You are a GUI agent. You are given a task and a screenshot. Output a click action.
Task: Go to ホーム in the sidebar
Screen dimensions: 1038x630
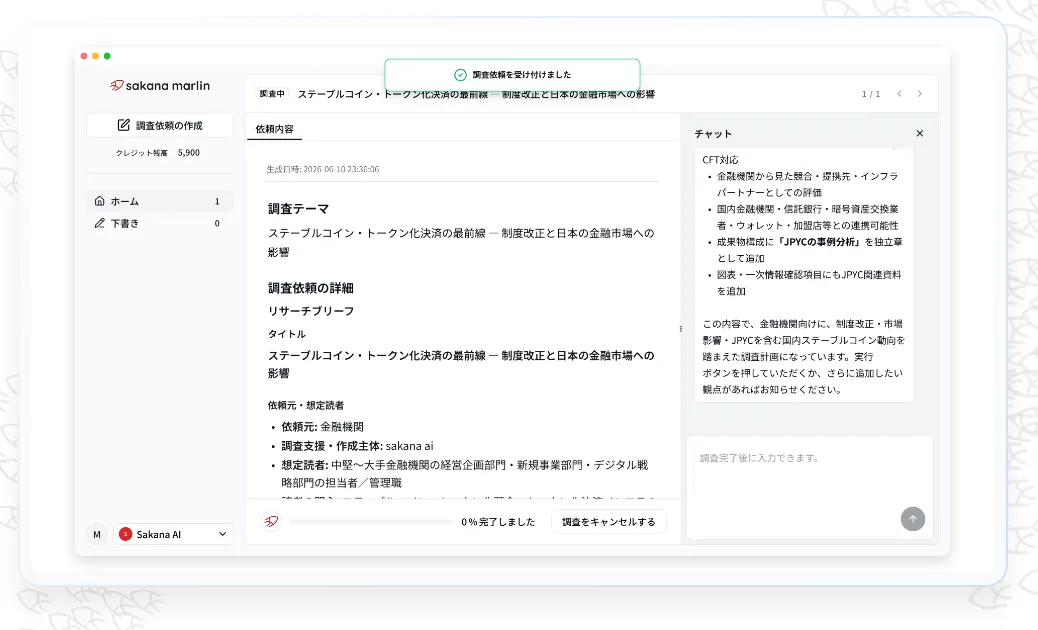point(160,201)
